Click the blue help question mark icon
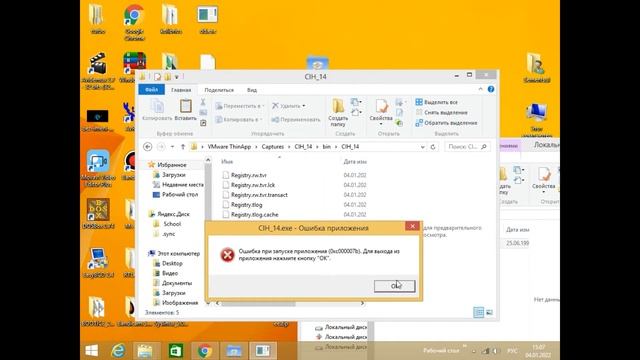This screenshot has height=360, width=640. (x=491, y=89)
